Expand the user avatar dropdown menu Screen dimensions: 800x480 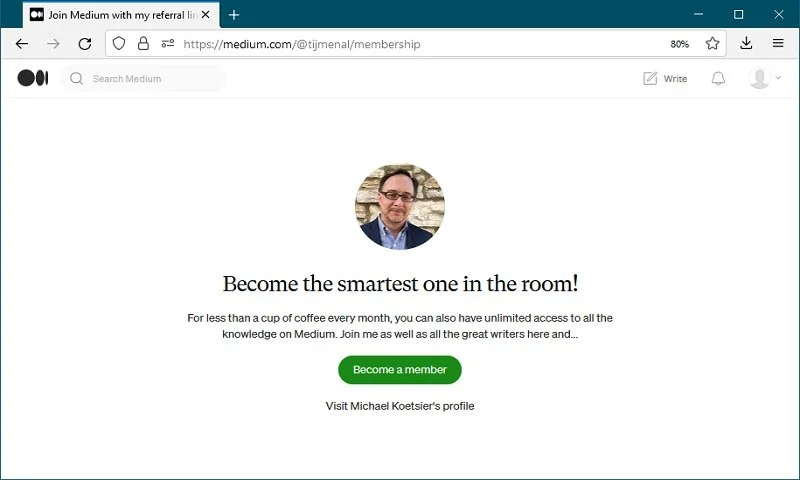[764, 79]
